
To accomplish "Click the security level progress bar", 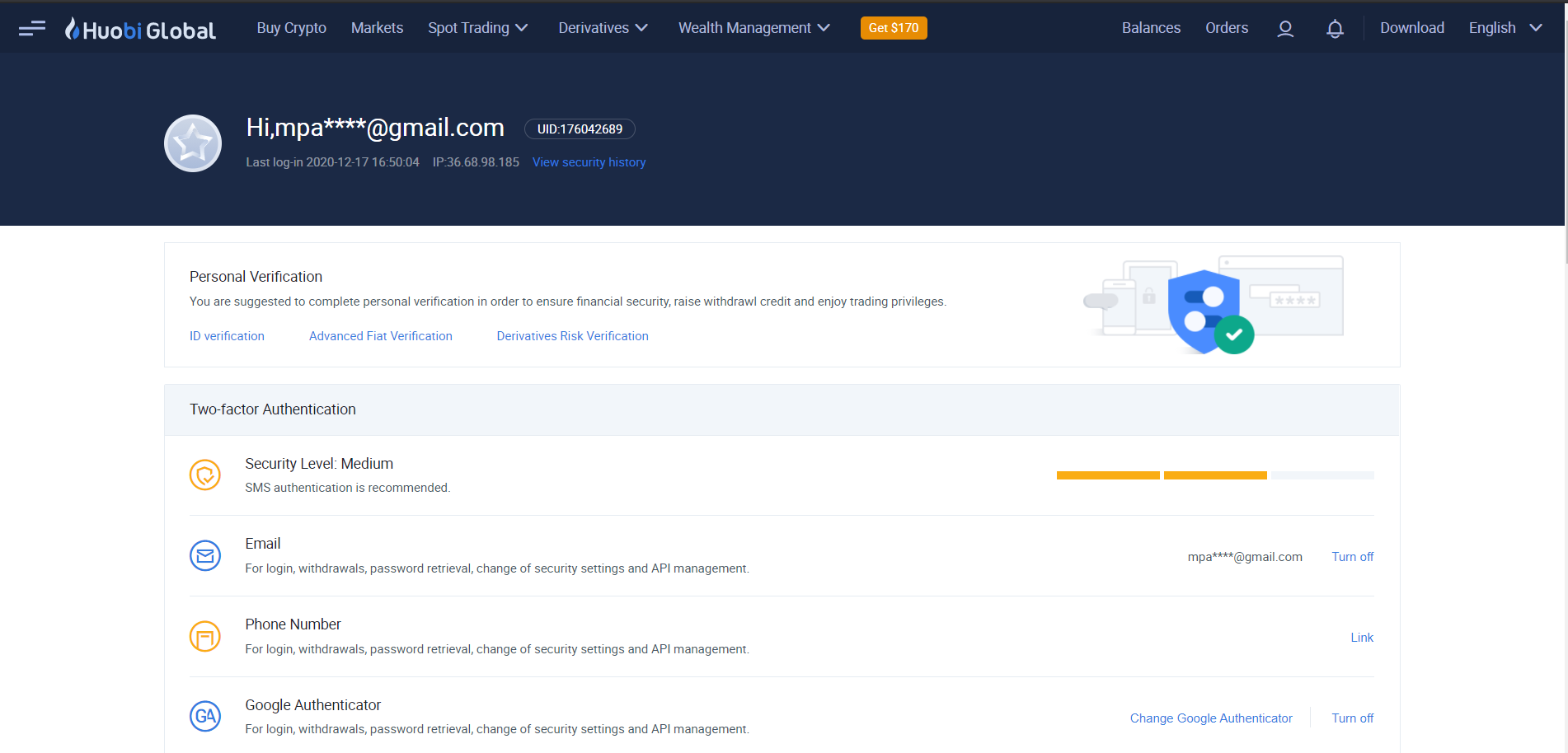I will (1215, 475).
